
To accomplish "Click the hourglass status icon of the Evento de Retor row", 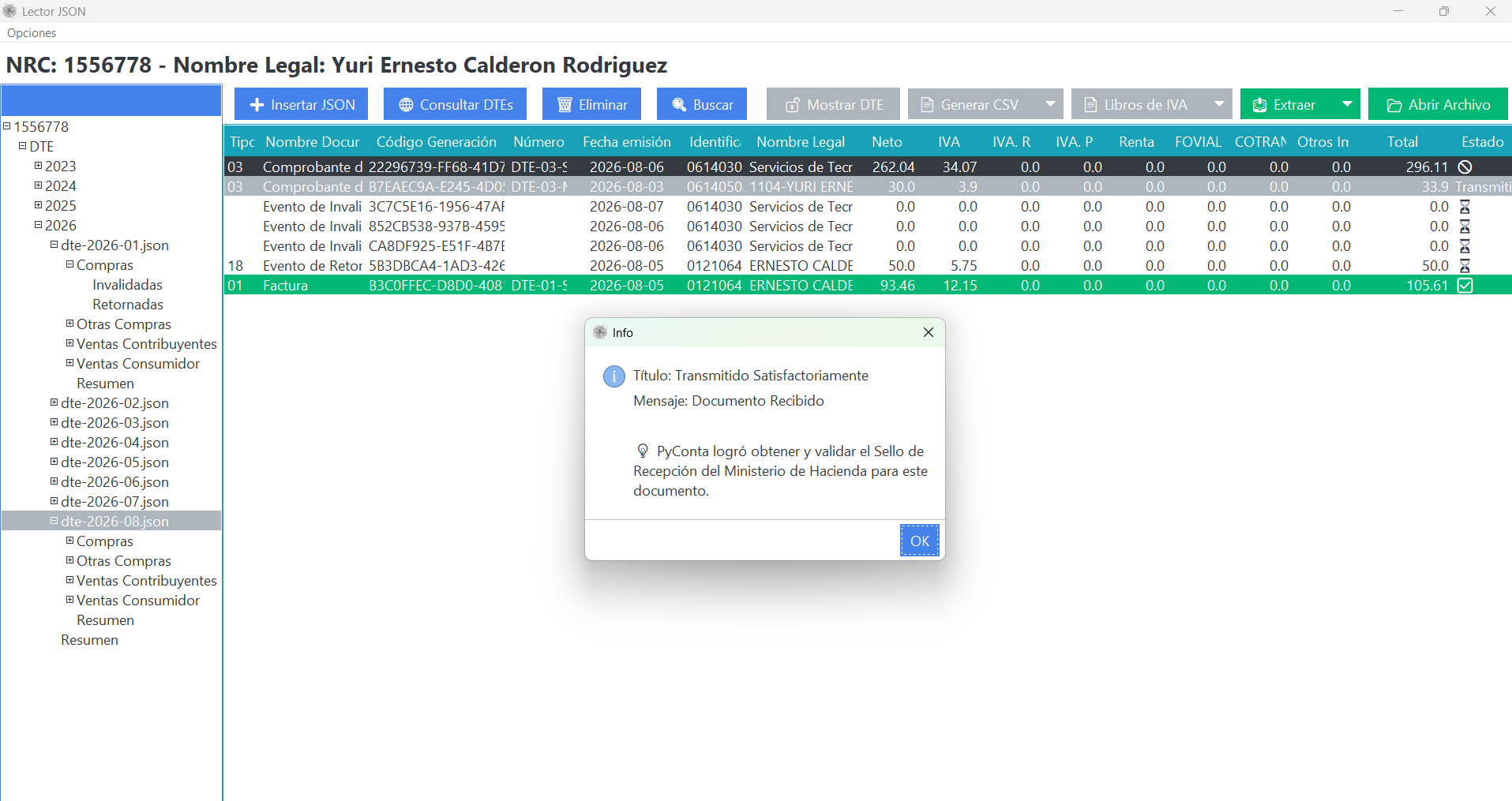I will coord(1465,266).
